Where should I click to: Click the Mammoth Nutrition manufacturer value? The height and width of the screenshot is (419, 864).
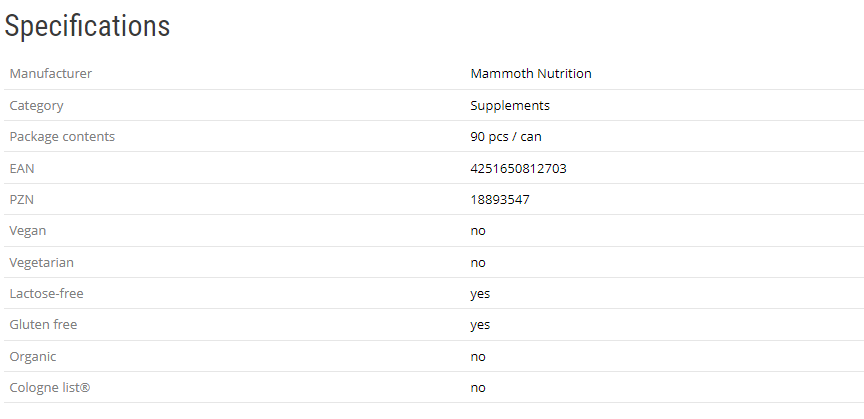pos(531,74)
